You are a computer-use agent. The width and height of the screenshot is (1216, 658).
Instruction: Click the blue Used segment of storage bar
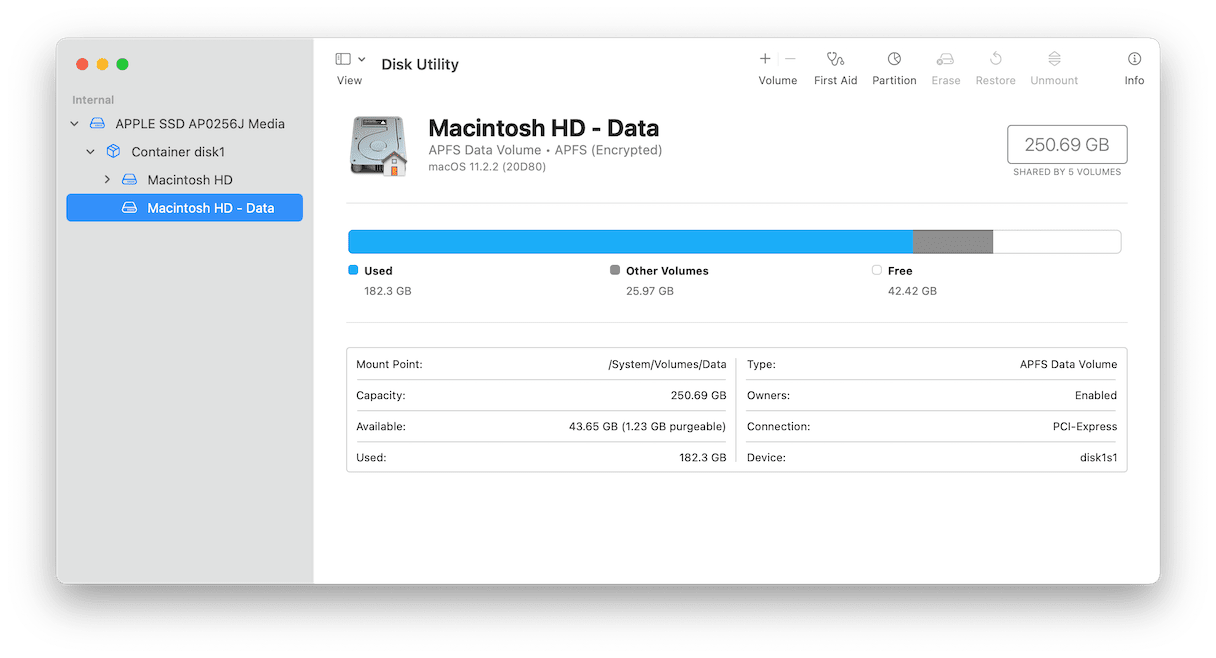[x=631, y=242]
